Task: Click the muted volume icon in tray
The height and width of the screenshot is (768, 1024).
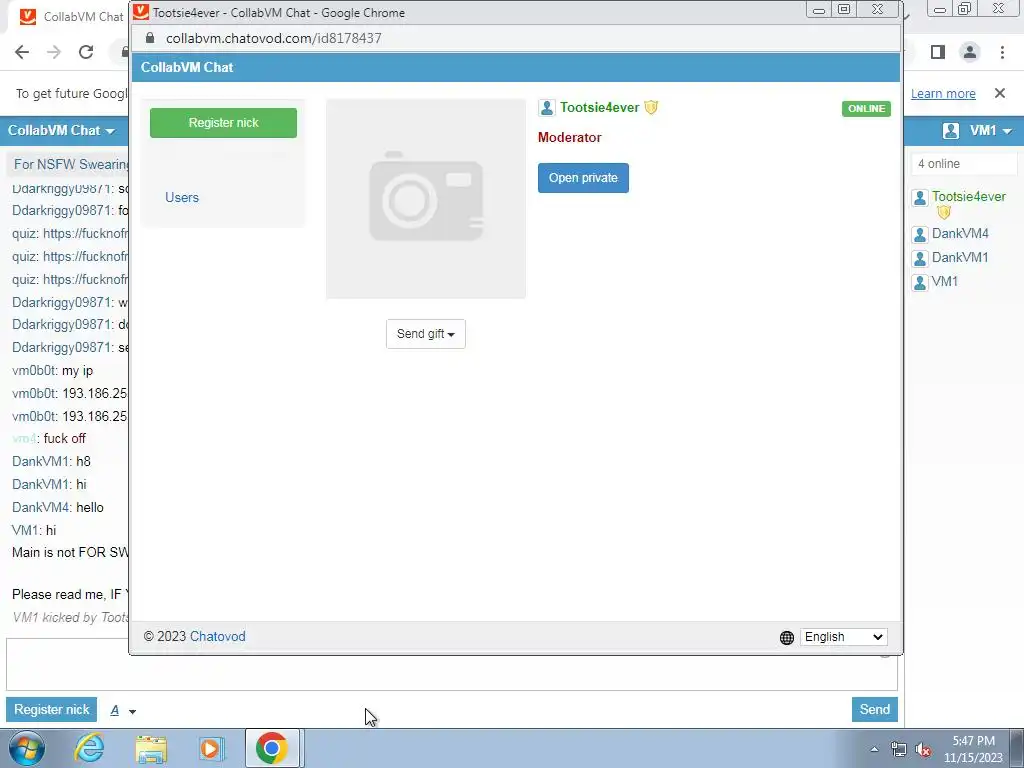Action: tap(923, 750)
